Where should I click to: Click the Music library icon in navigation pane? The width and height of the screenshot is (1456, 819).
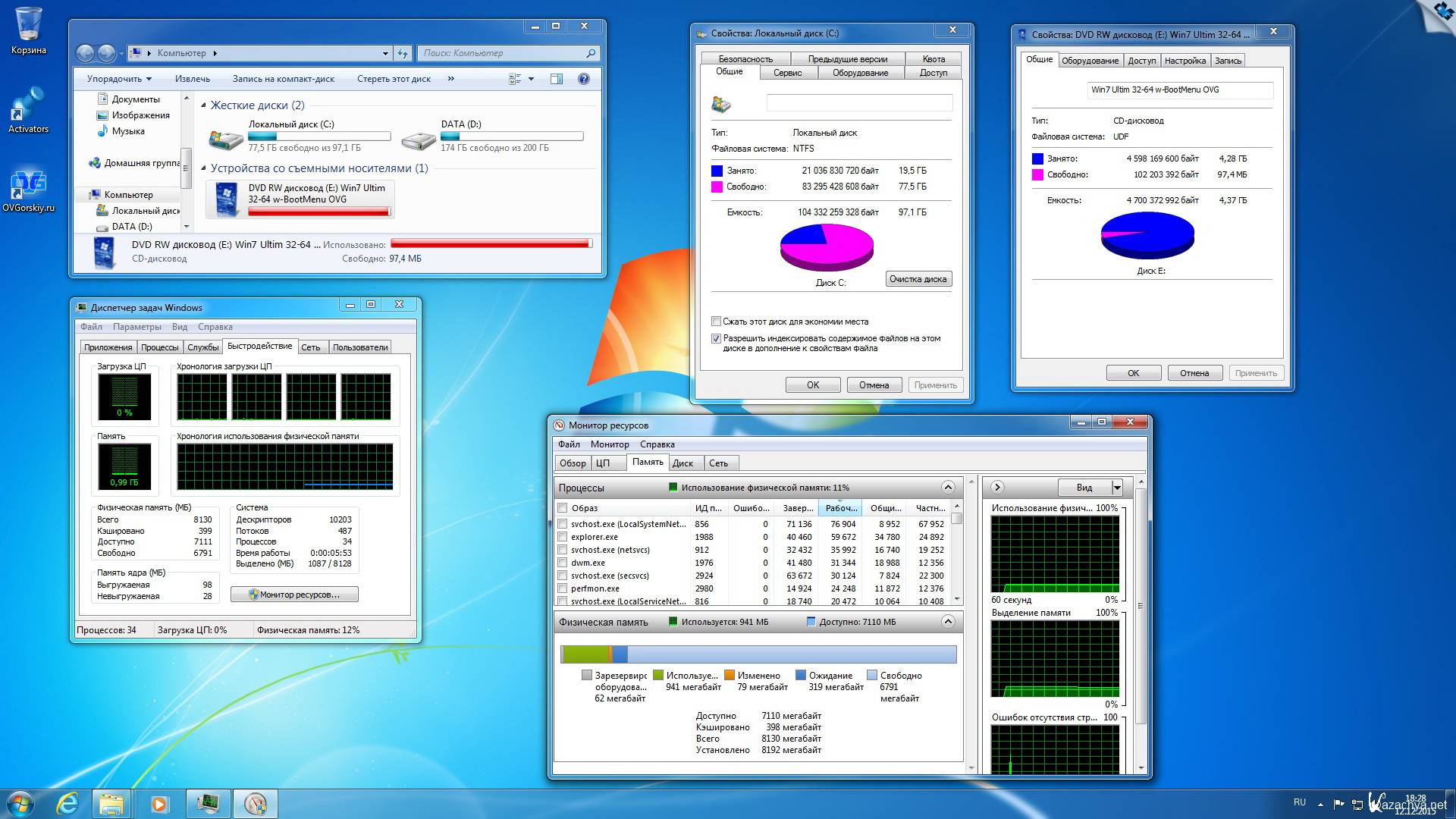click(x=103, y=131)
